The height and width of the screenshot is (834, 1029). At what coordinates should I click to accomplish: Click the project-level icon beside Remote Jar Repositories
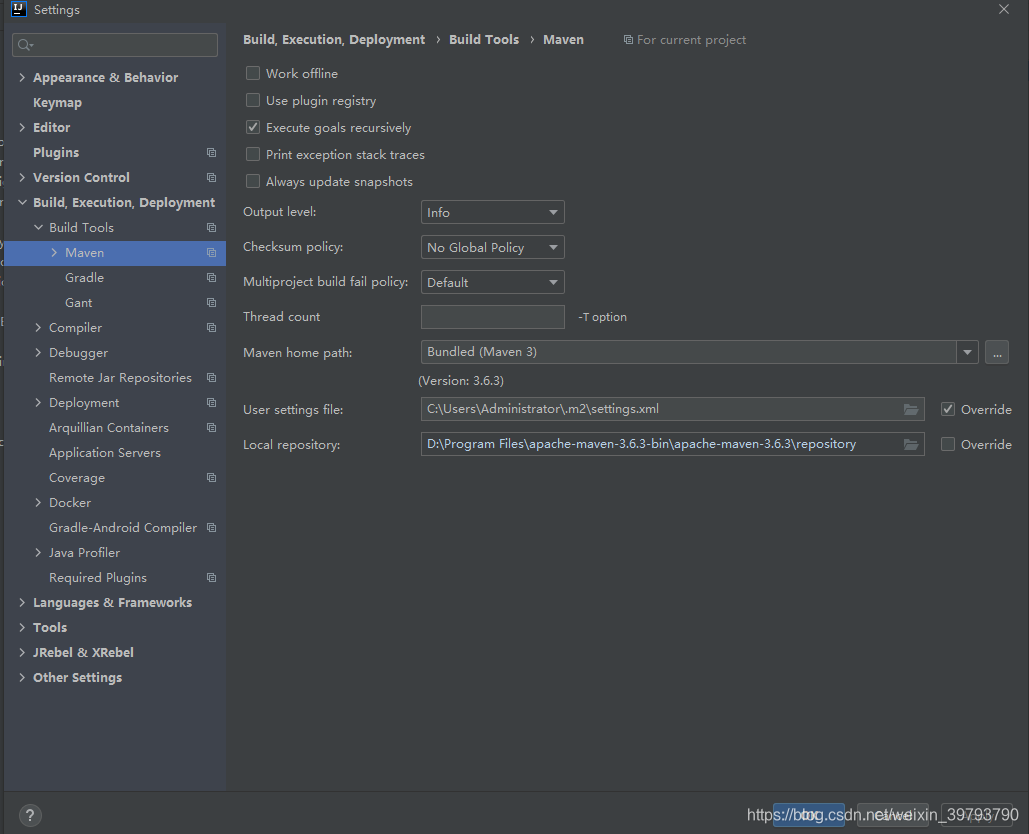(x=211, y=378)
